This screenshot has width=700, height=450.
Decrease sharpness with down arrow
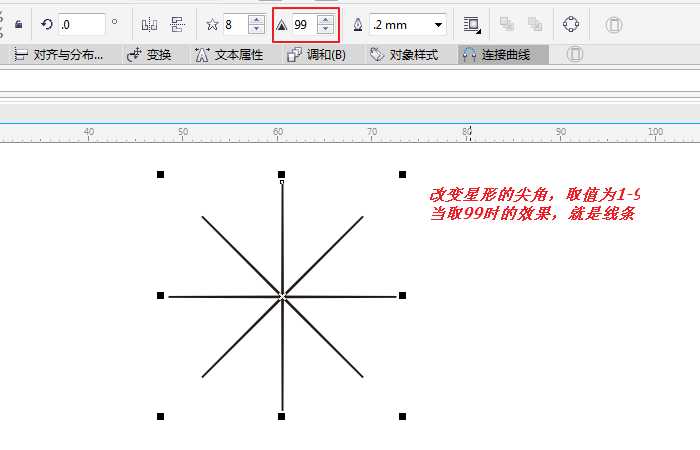tap(325, 29)
